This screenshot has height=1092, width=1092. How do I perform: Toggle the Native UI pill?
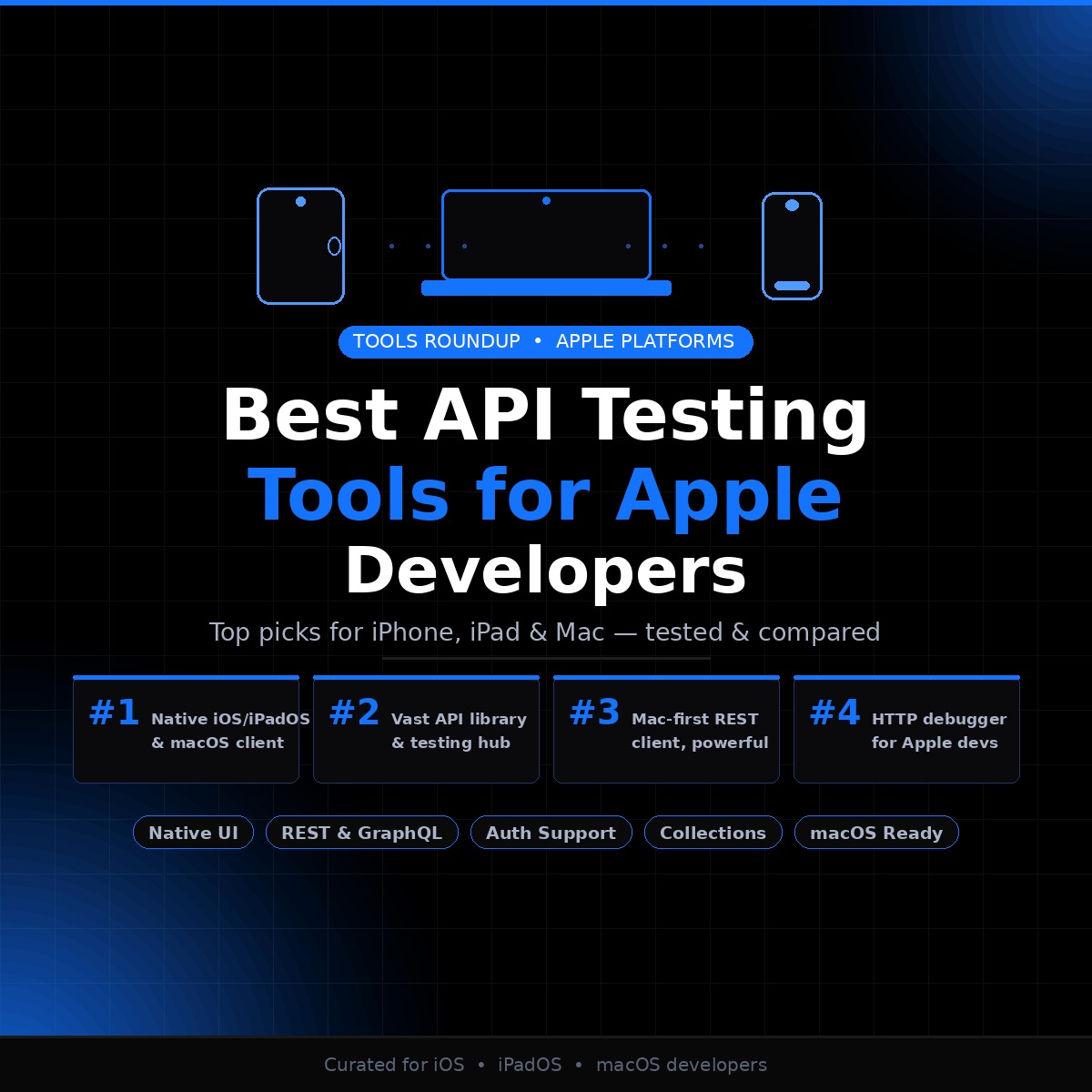(193, 833)
